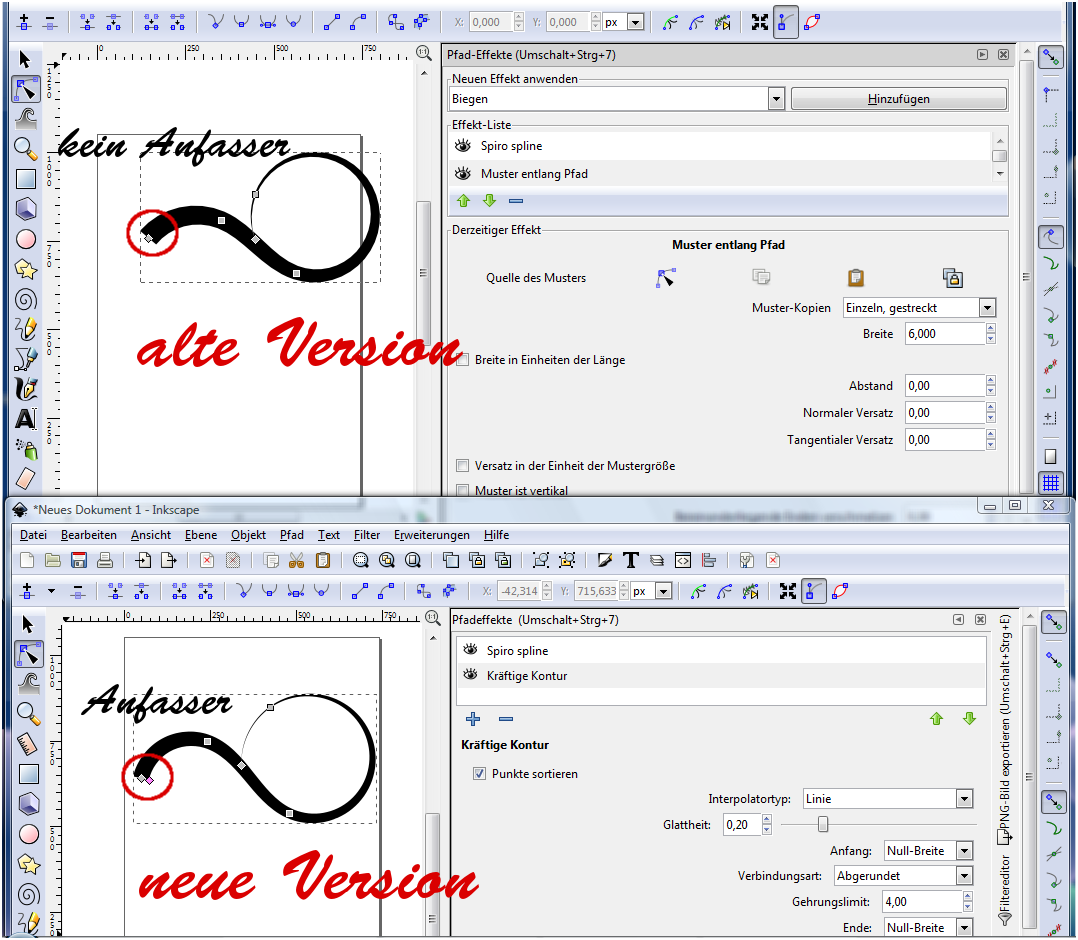The image size is (1078, 940).
Task: Select 'Muster entlang Pfad' row in Effekt-Liste
Action: 720,173
